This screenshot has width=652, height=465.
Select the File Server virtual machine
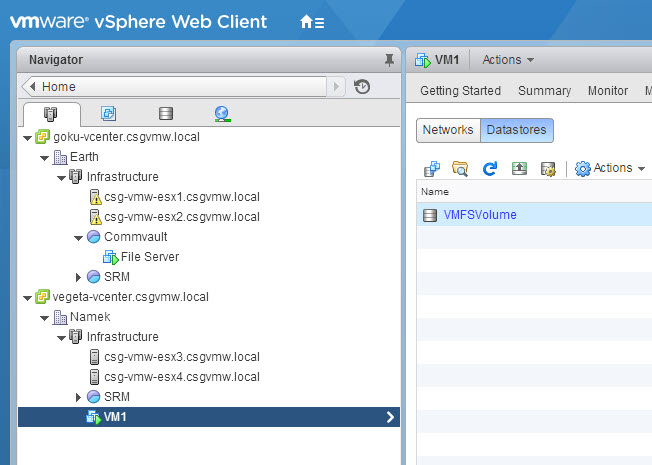point(150,257)
